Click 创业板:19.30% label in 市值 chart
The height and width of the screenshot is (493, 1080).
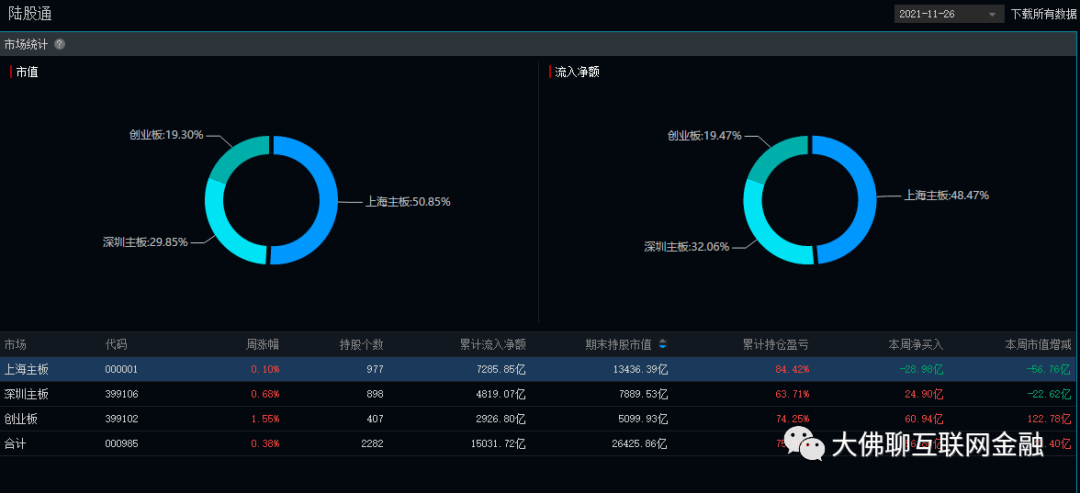(x=166, y=135)
